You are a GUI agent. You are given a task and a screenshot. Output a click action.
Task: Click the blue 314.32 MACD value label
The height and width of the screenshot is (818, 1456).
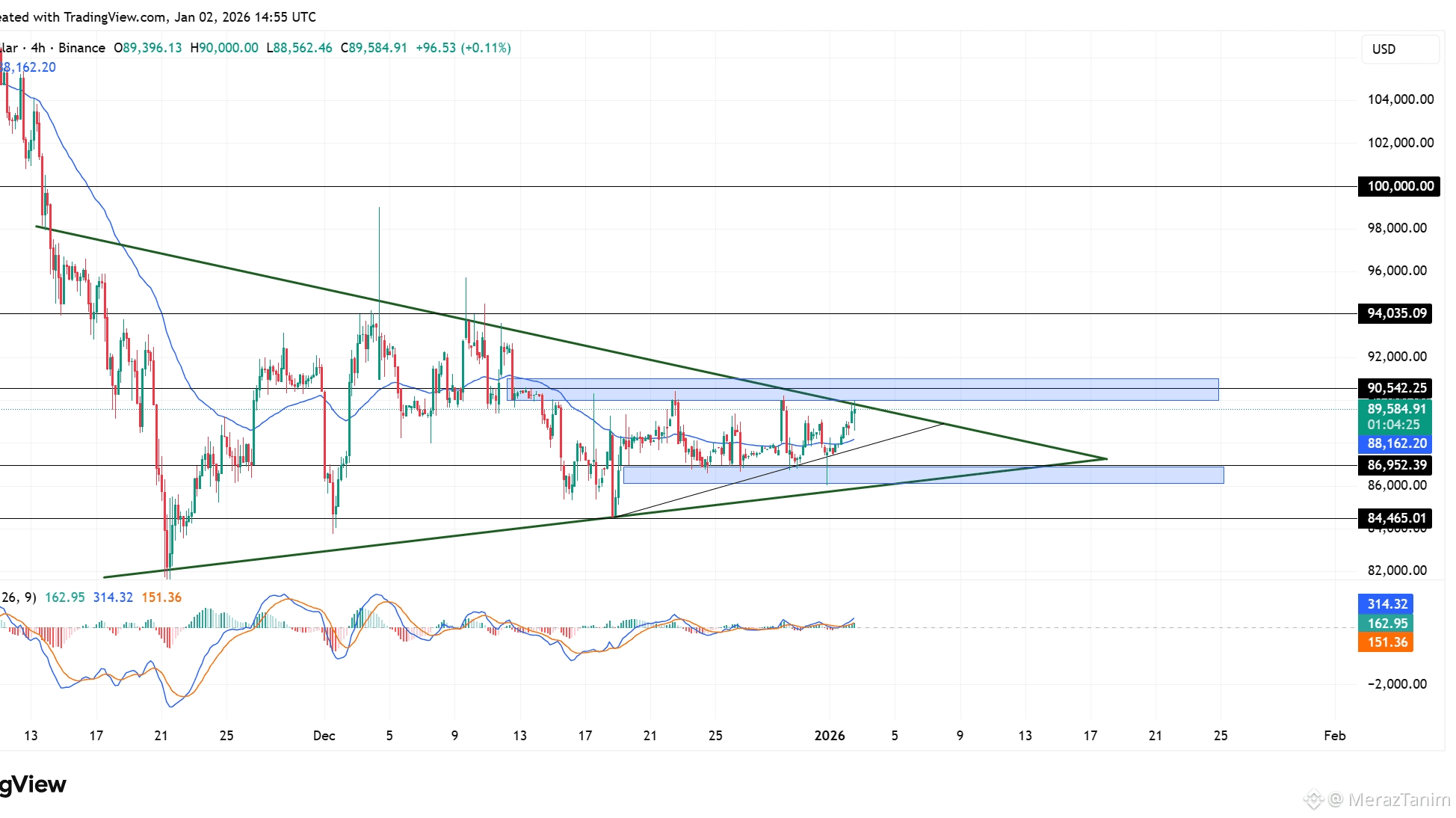pyautogui.click(x=1386, y=604)
